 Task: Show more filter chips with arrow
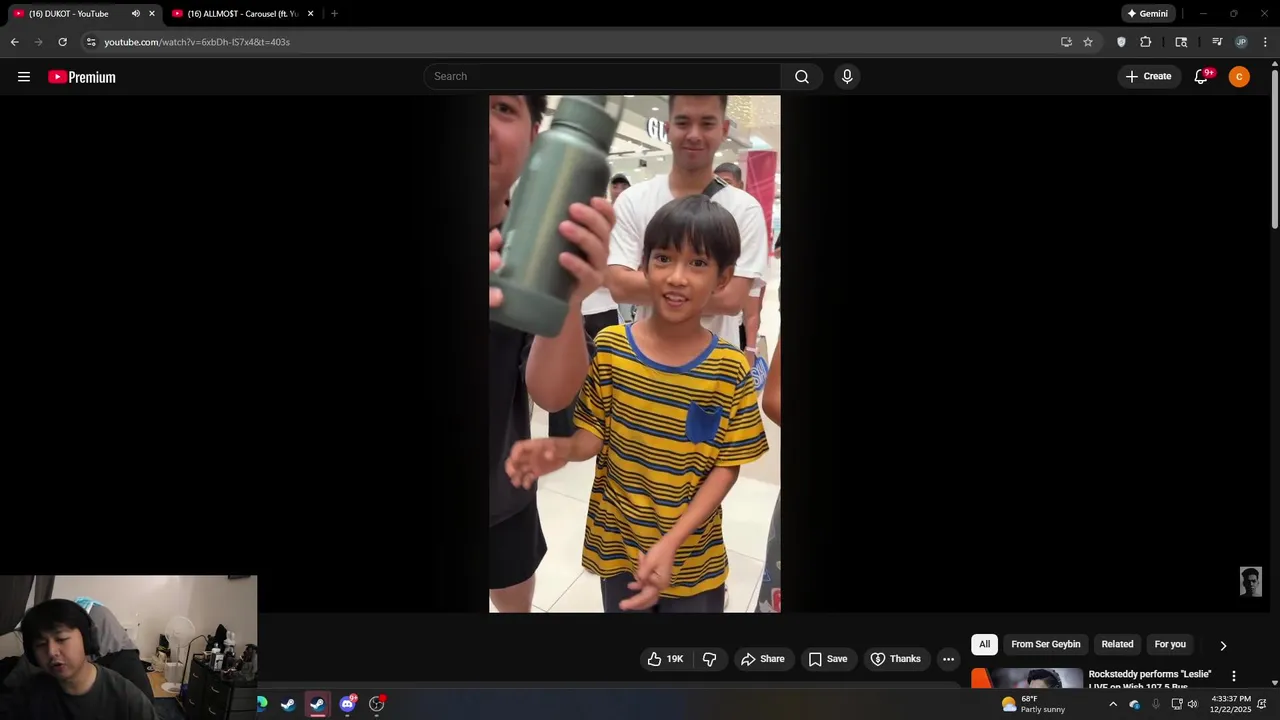[x=1223, y=645]
